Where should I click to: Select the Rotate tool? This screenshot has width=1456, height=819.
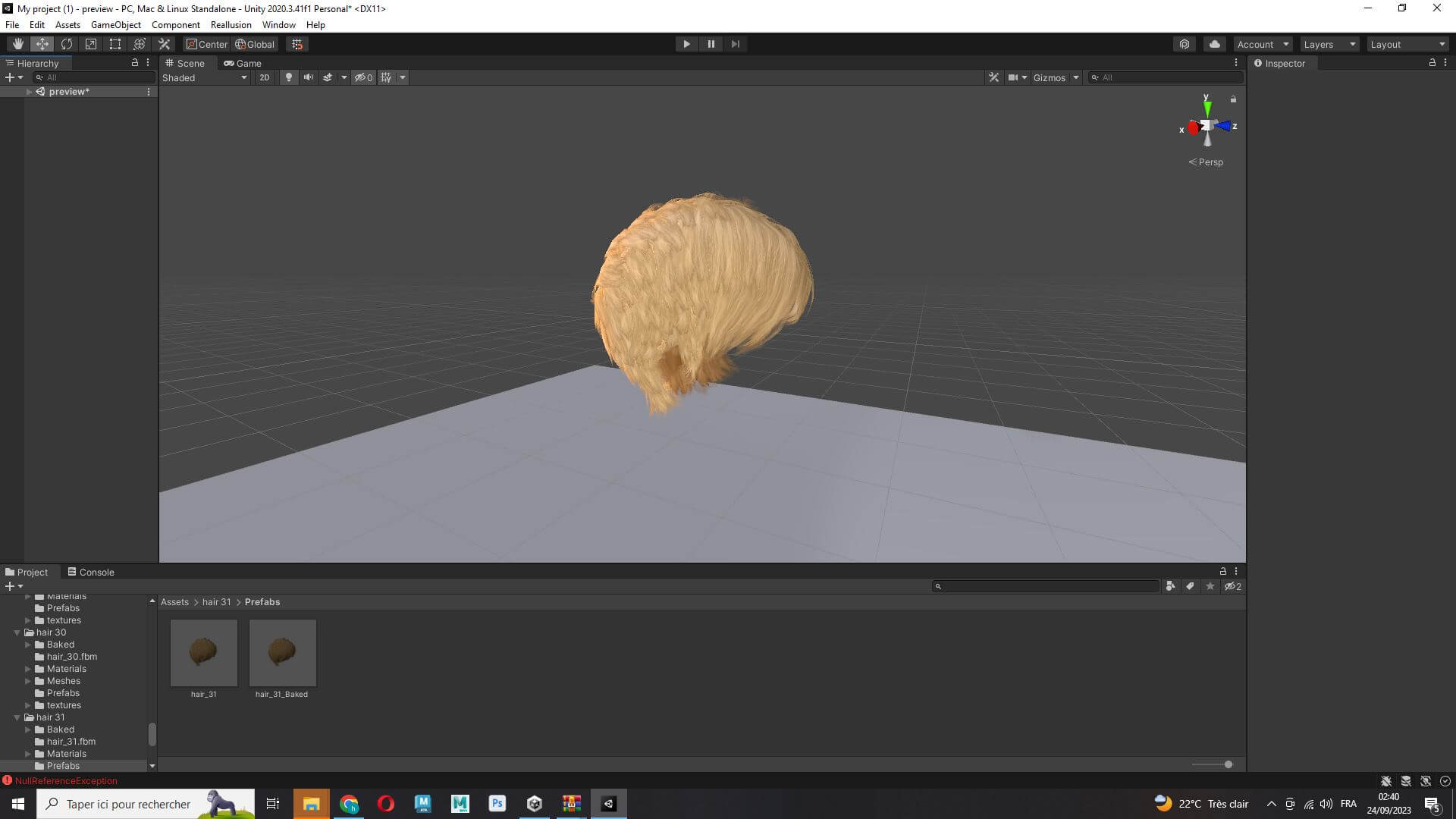coord(67,44)
